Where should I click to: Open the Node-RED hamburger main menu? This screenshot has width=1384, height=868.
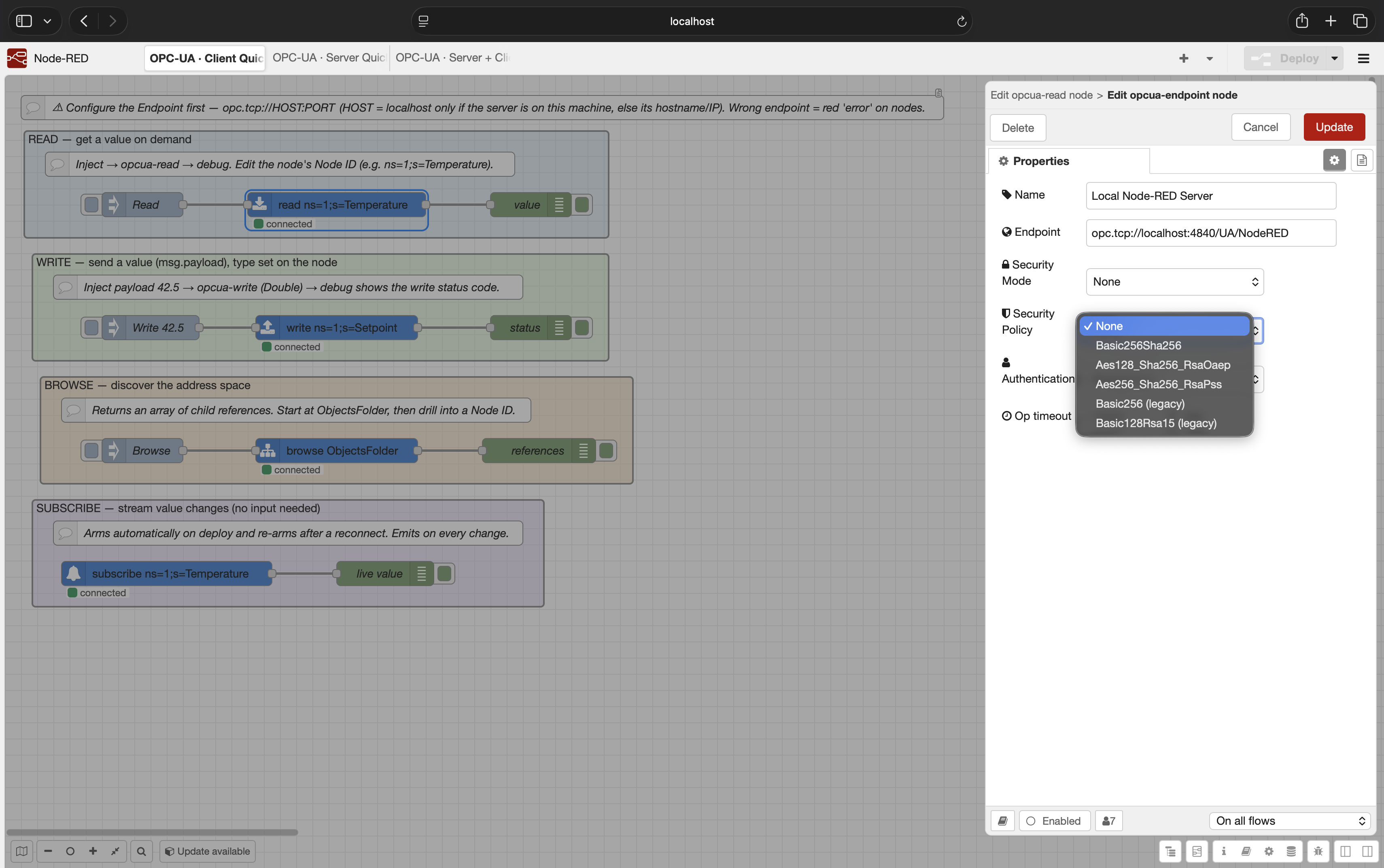click(x=1363, y=59)
